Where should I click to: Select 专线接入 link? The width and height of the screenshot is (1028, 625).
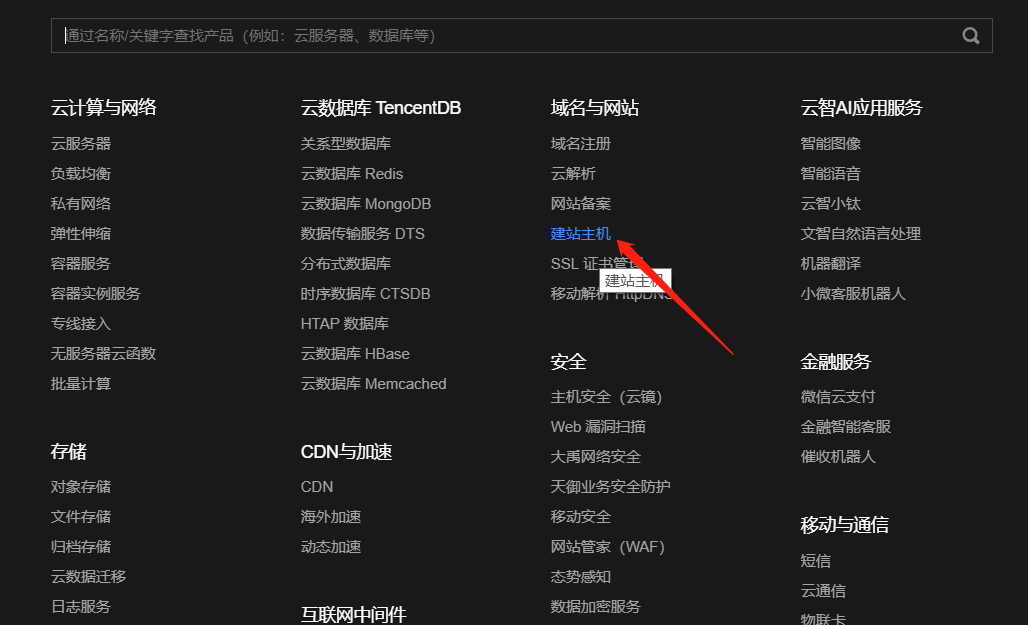click(81, 324)
